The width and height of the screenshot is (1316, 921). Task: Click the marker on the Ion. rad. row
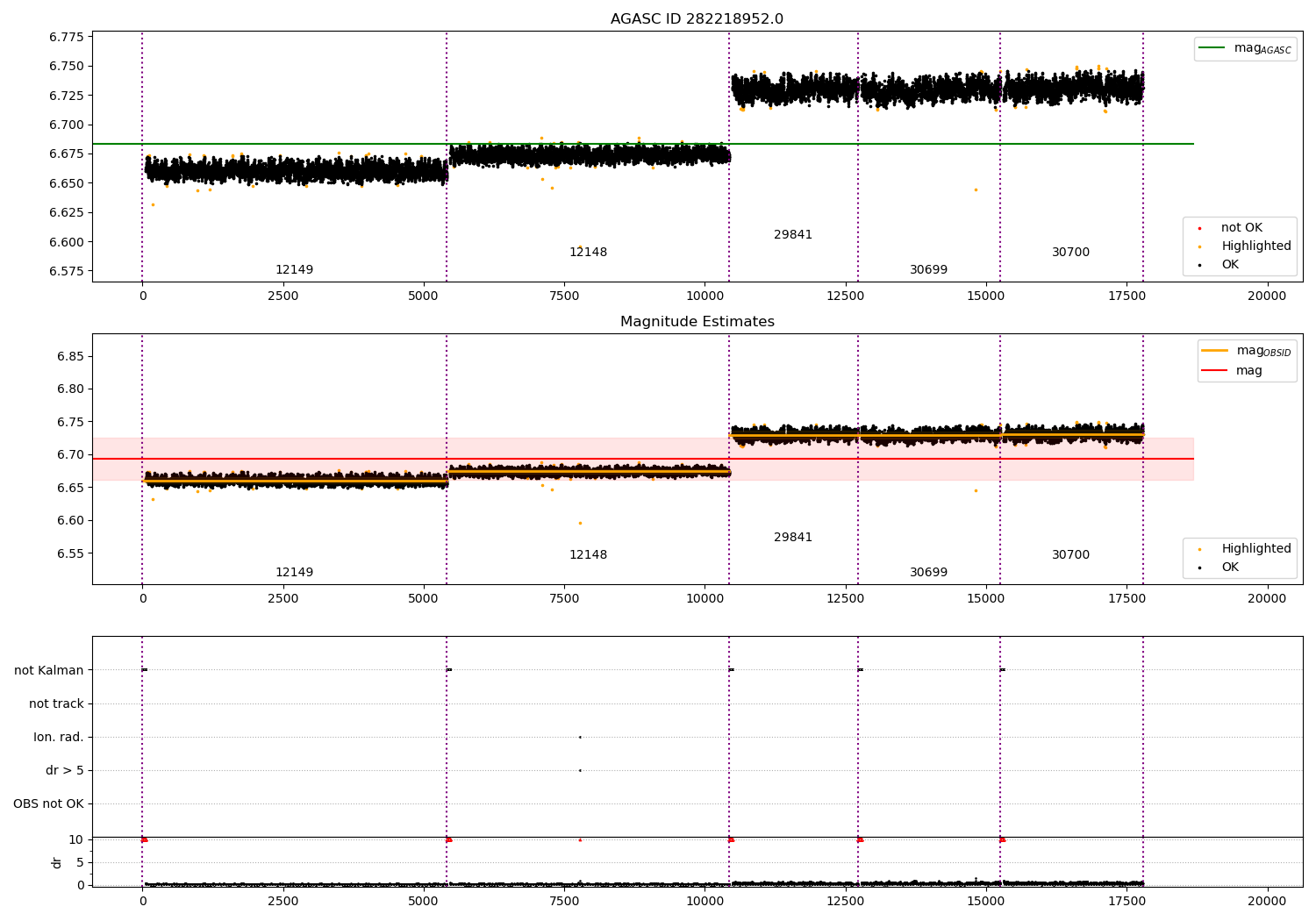tap(580, 738)
